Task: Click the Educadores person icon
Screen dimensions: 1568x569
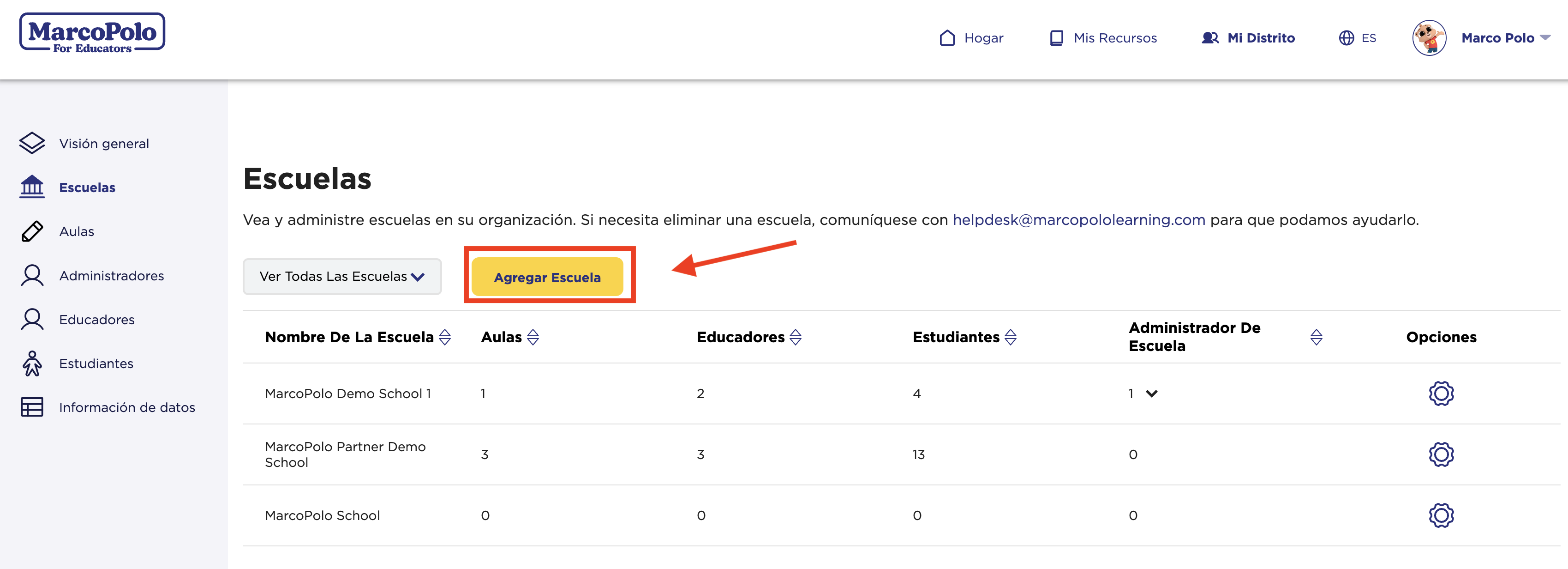Action: (32, 319)
